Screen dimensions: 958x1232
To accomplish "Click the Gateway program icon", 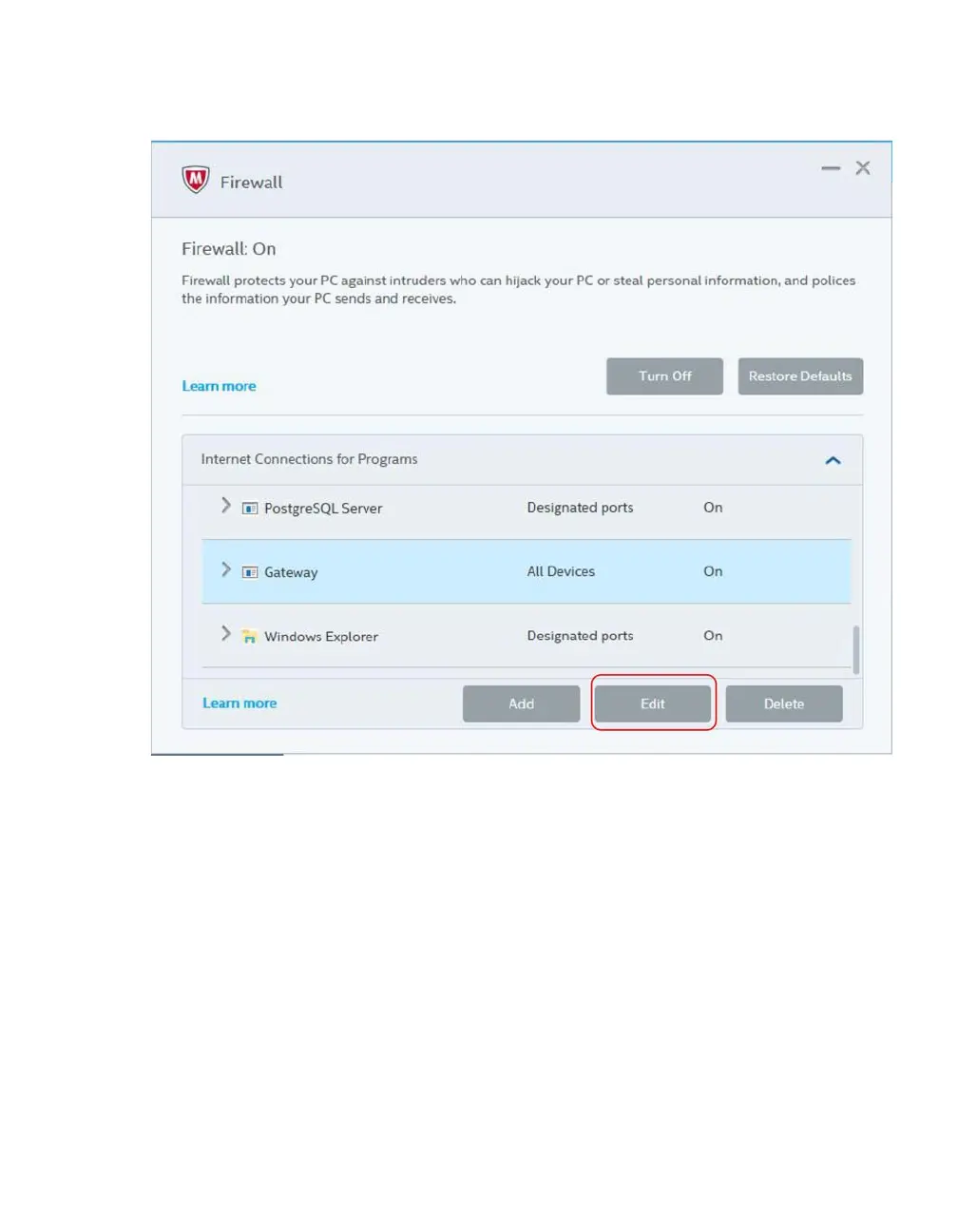I will (250, 572).
